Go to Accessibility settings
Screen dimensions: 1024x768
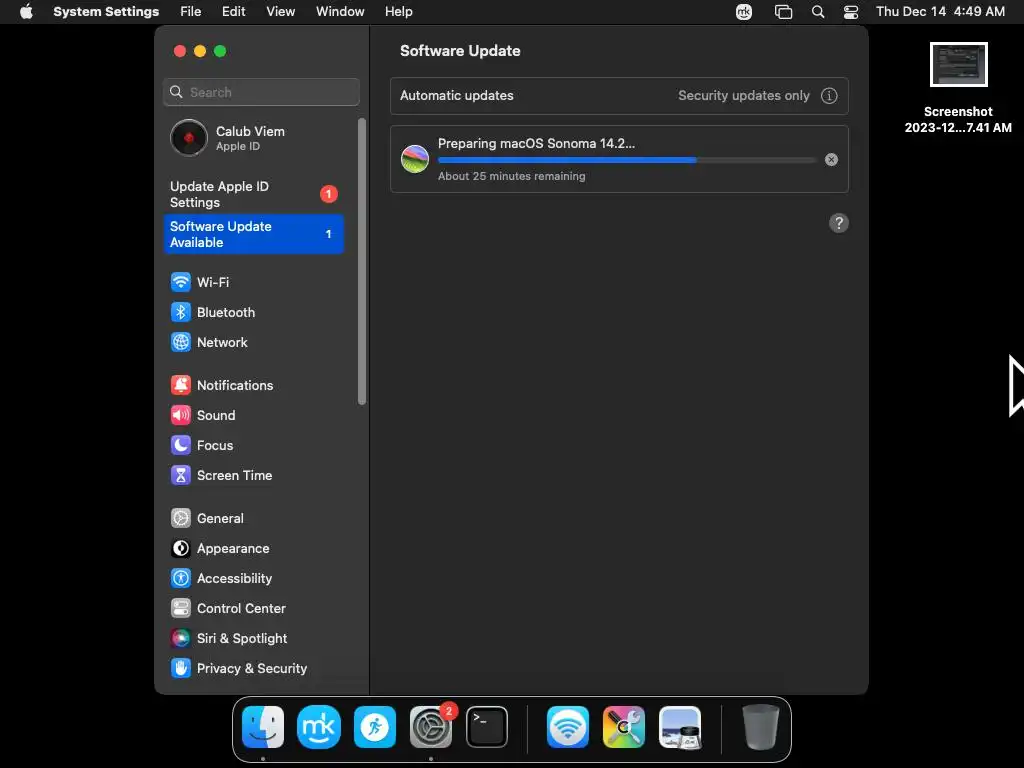(253, 579)
